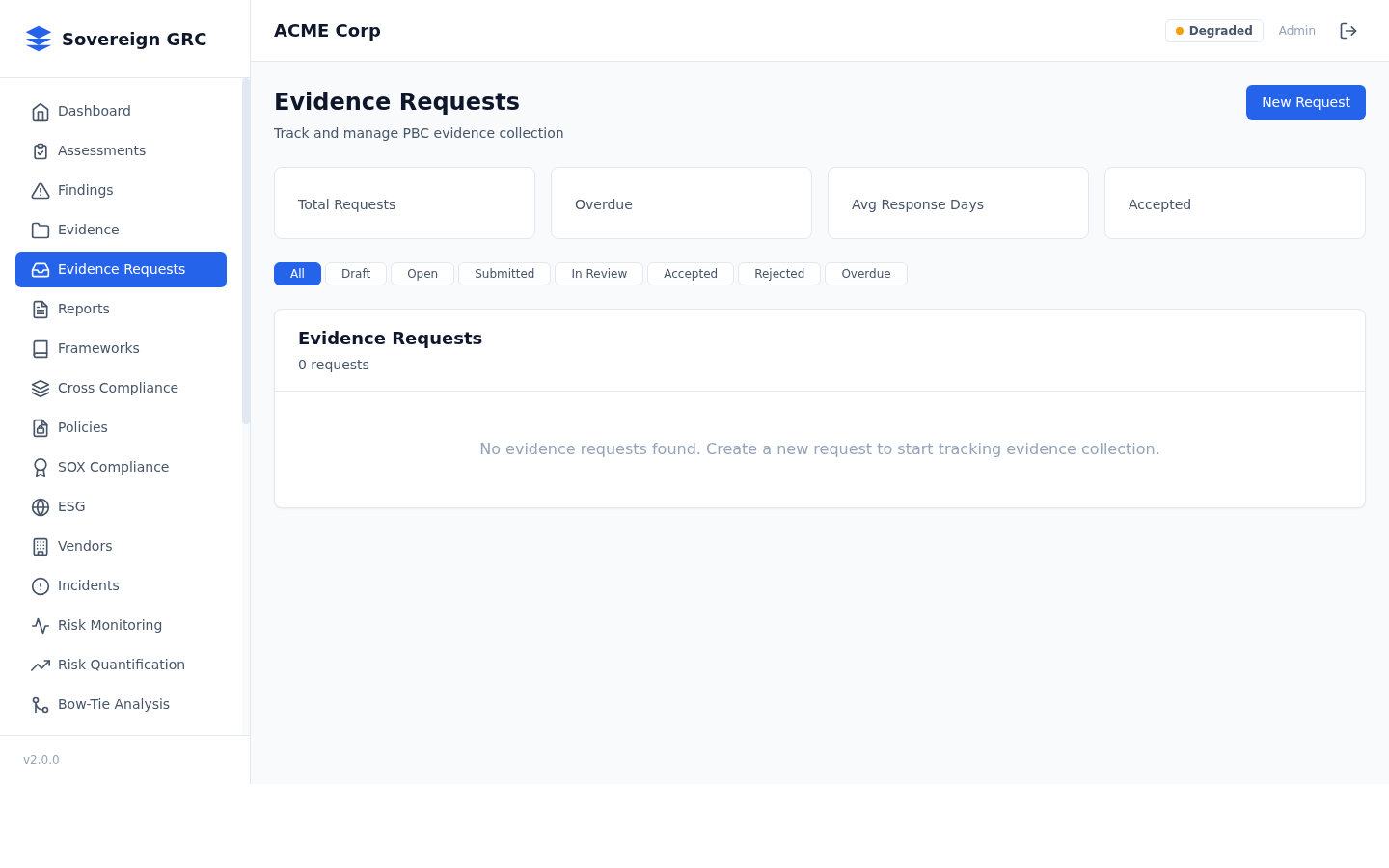Select the Bow-Tie Analysis icon
Image resolution: width=1389 pixels, height=868 pixels.
pyautogui.click(x=41, y=704)
